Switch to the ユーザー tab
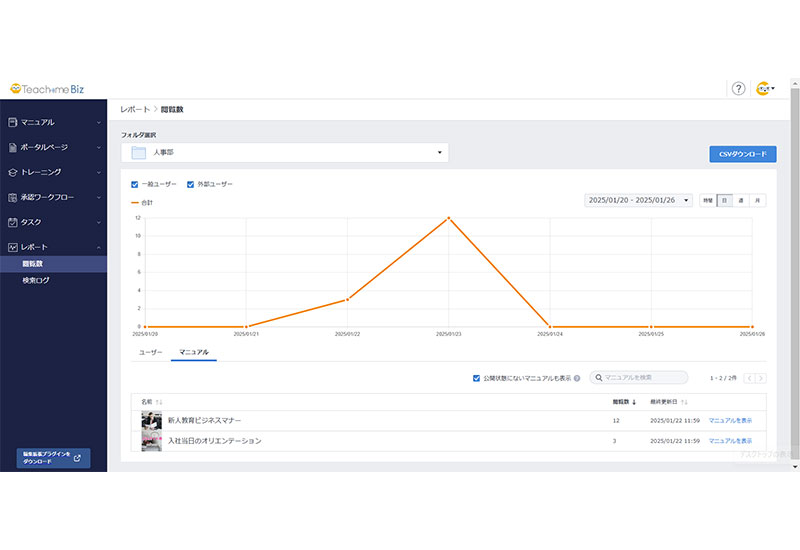 [x=150, y=353]
